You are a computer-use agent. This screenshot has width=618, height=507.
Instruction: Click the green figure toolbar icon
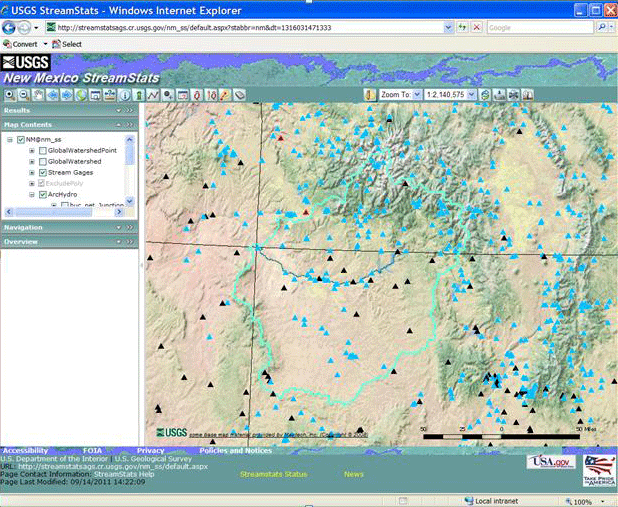click(138, 95)
